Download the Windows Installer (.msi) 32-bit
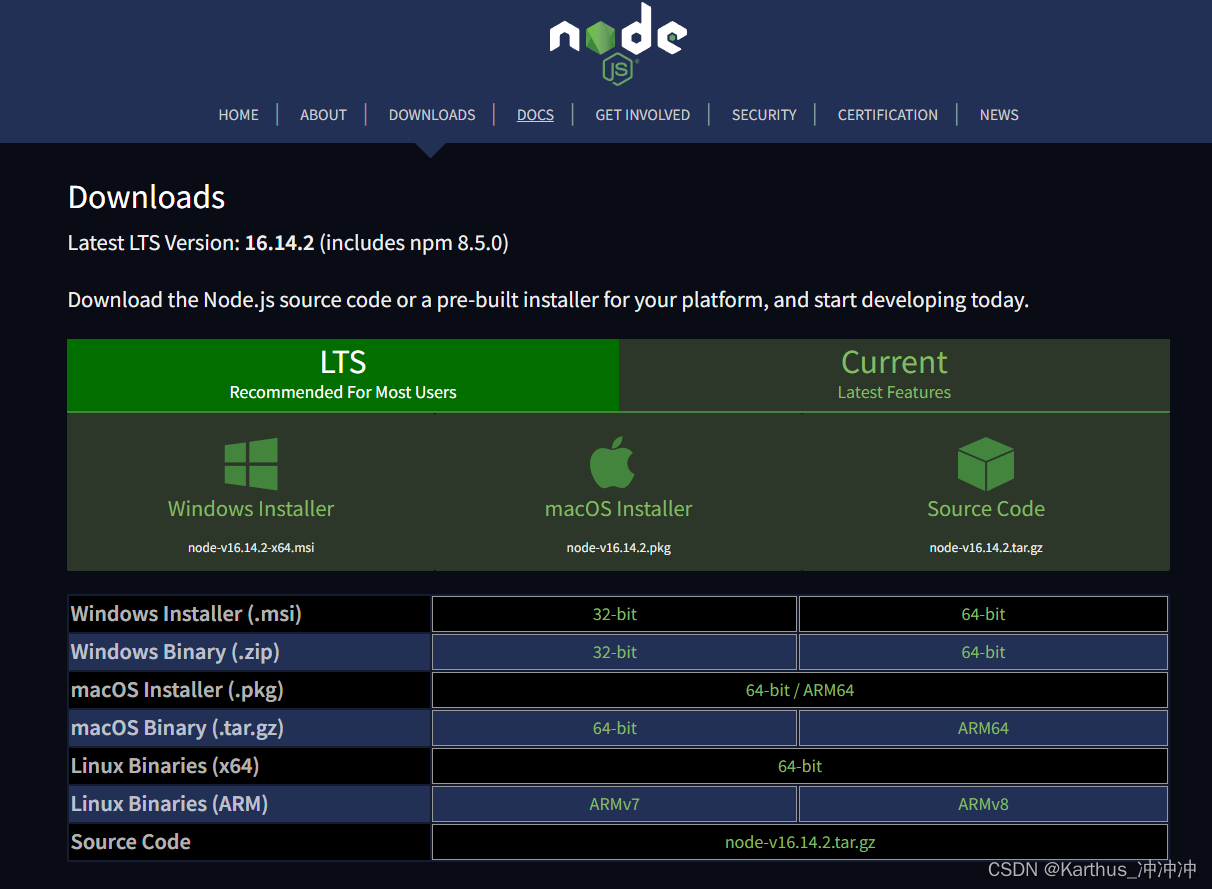The width and height of the screenshot is (1212, 889). [x=614, y=614]
